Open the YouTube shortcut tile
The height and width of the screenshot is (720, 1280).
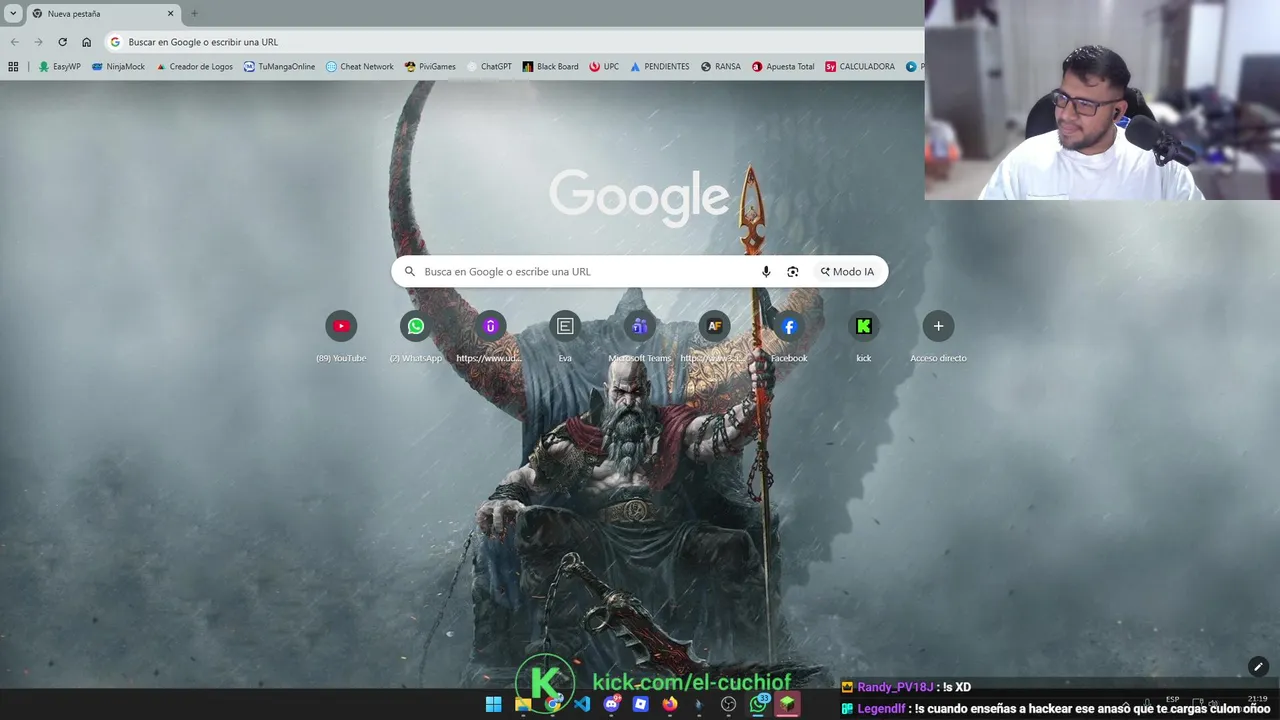pyautogui.click(x=341, y=337)
